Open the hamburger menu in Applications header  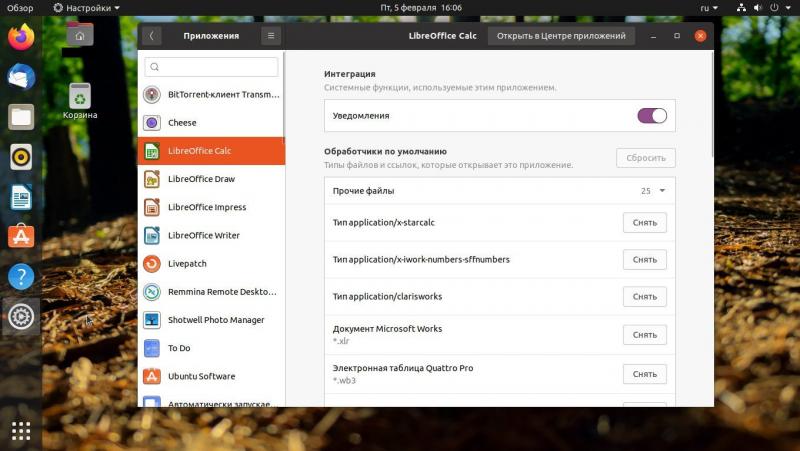270,36
